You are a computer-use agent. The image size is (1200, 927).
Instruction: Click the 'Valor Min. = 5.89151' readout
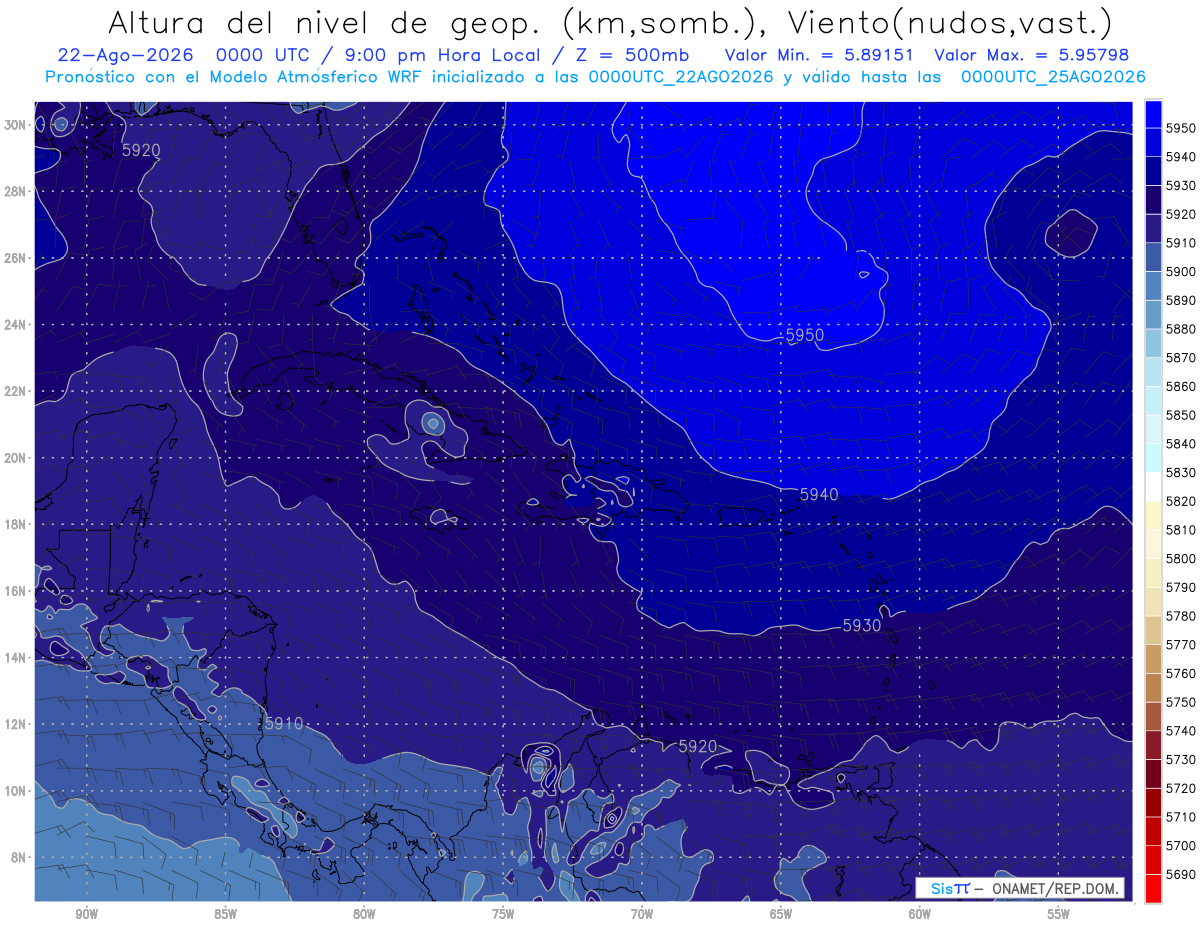[x=821, y=55]
